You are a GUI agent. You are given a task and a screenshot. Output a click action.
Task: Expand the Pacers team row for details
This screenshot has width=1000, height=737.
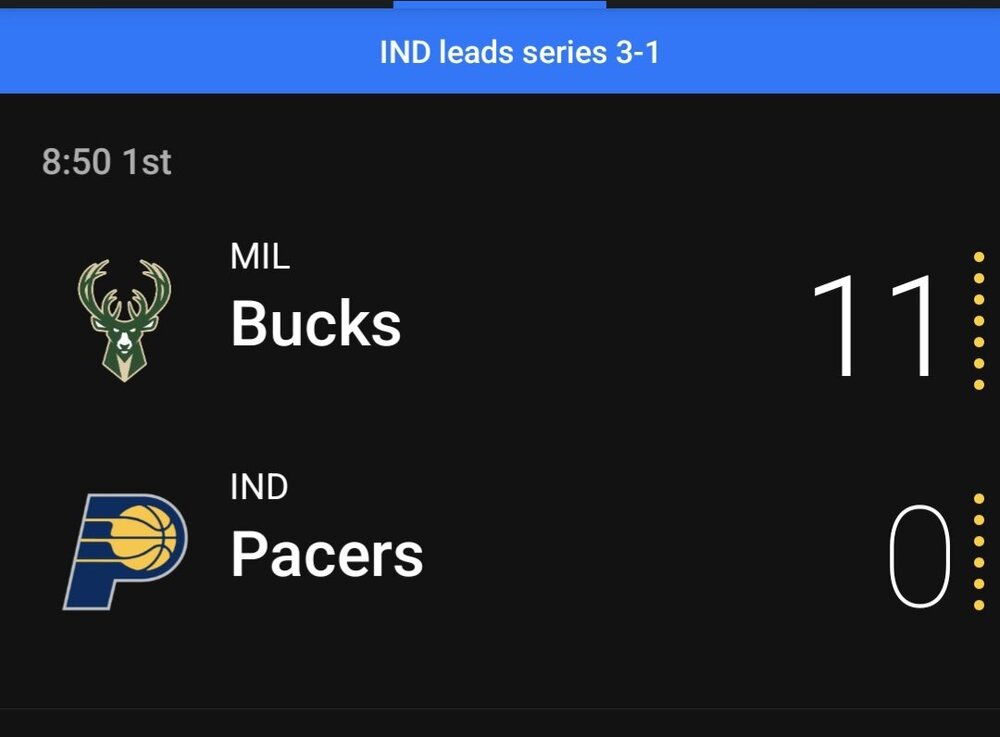(x=500, y=552)
